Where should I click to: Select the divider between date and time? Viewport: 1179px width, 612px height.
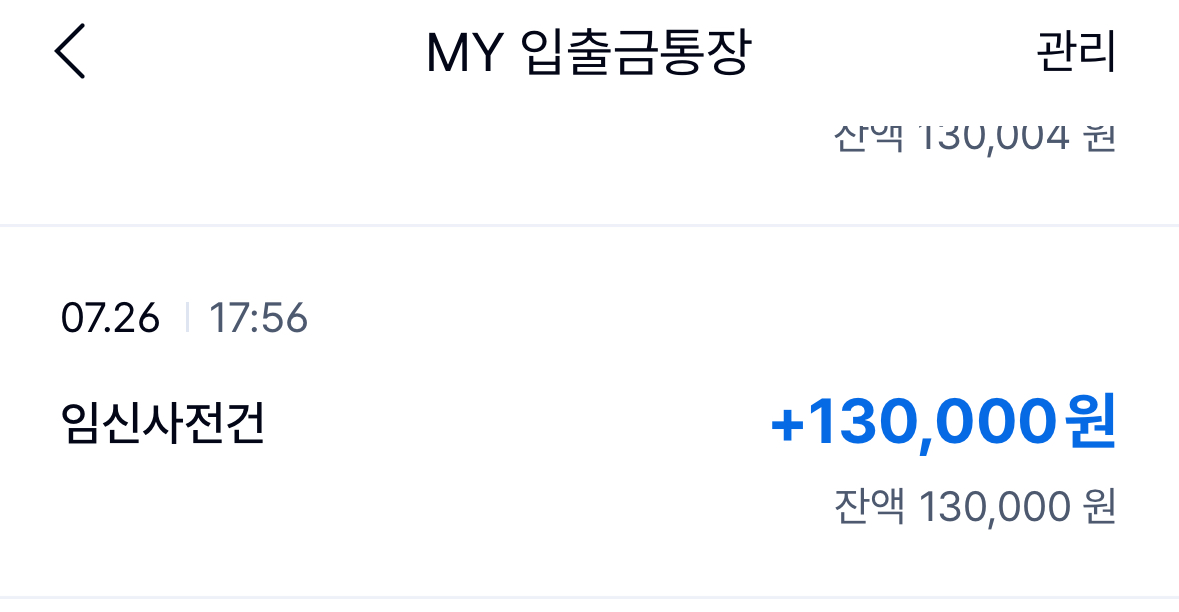pos(190,318)
